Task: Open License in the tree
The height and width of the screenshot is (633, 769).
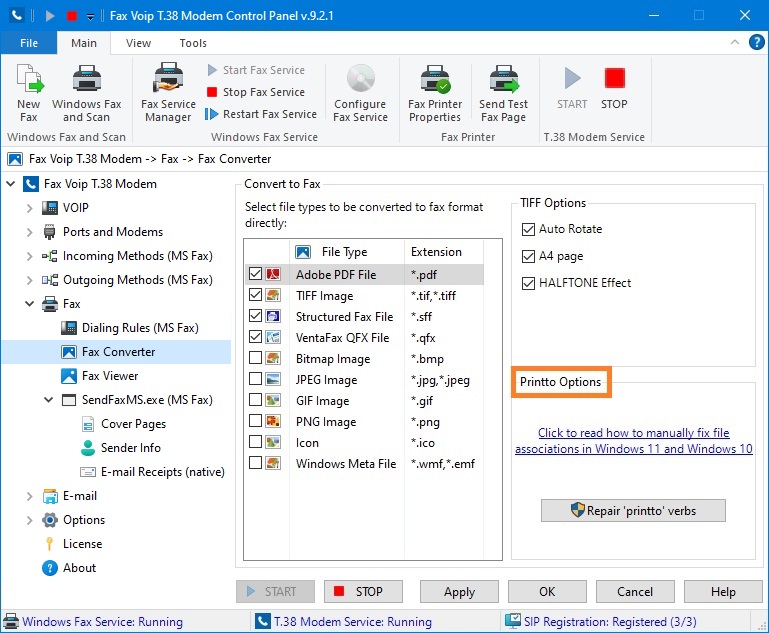Action: [73, 544]
